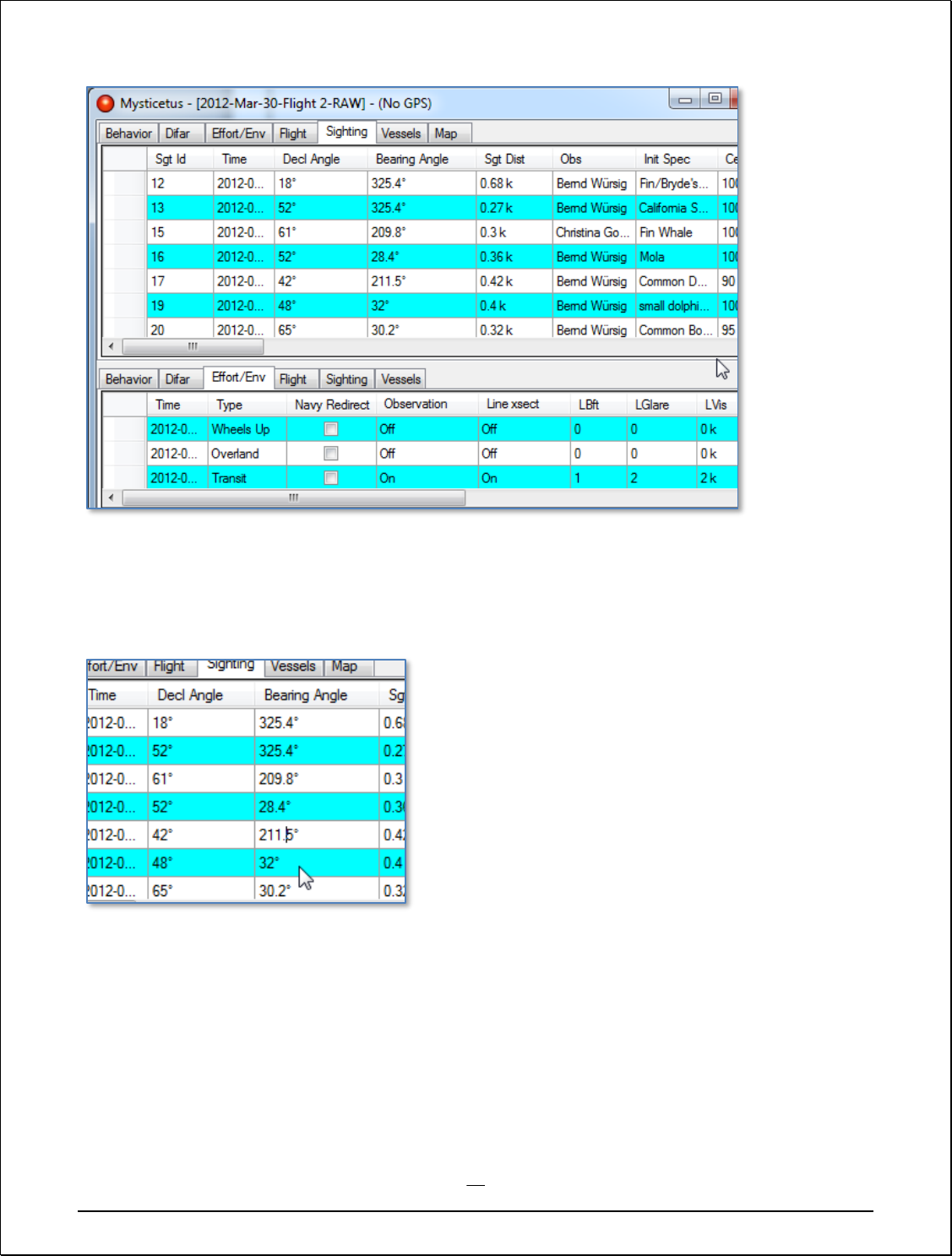Click the 65° Decl Angle cell in zoomed table
Image resolution: width=952 pixels, height=1256 pixels.
[201, 890]
